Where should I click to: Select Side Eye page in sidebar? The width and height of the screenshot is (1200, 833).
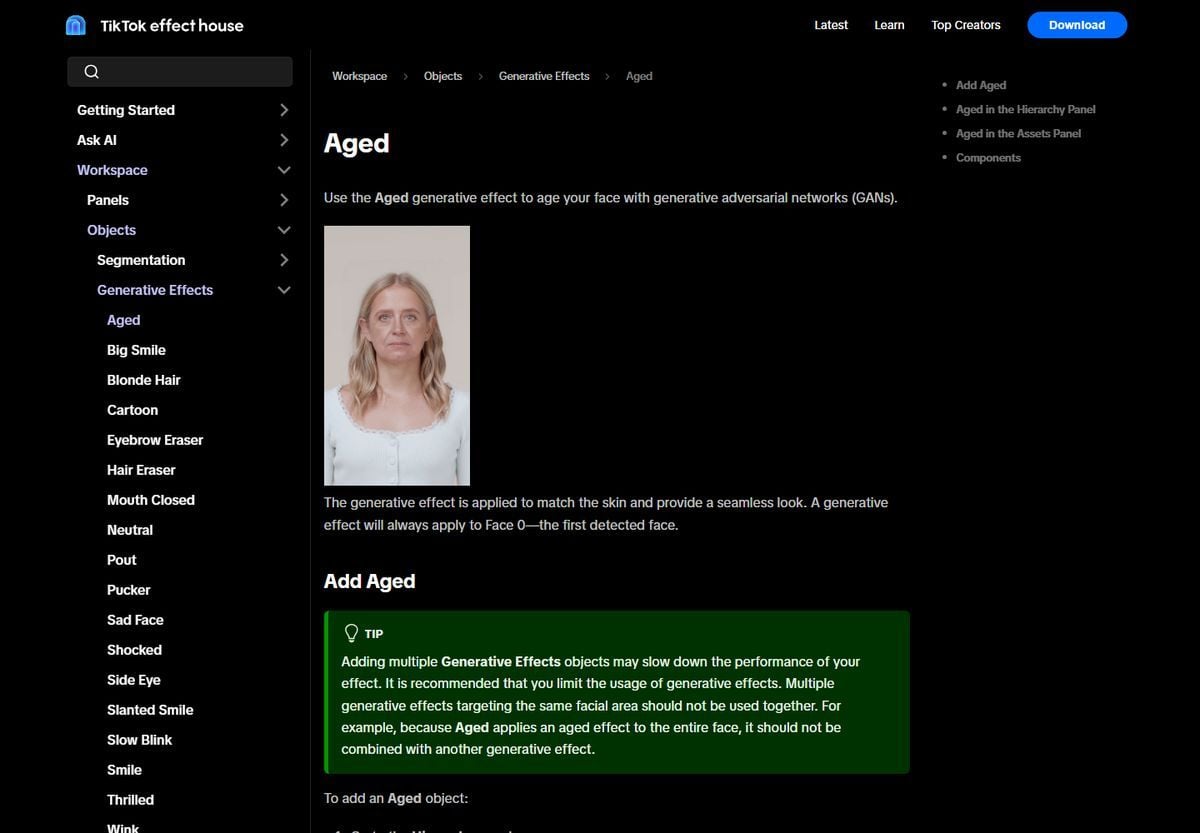[x=134, y=680]
